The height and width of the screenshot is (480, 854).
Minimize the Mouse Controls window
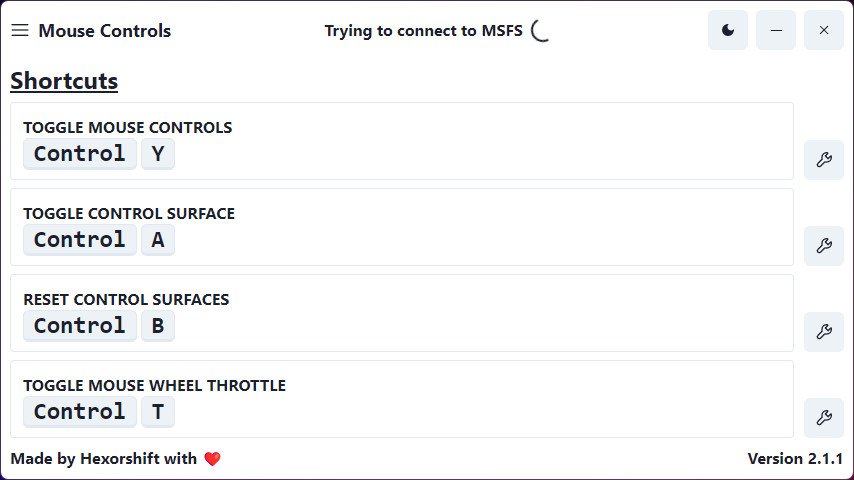776,31
